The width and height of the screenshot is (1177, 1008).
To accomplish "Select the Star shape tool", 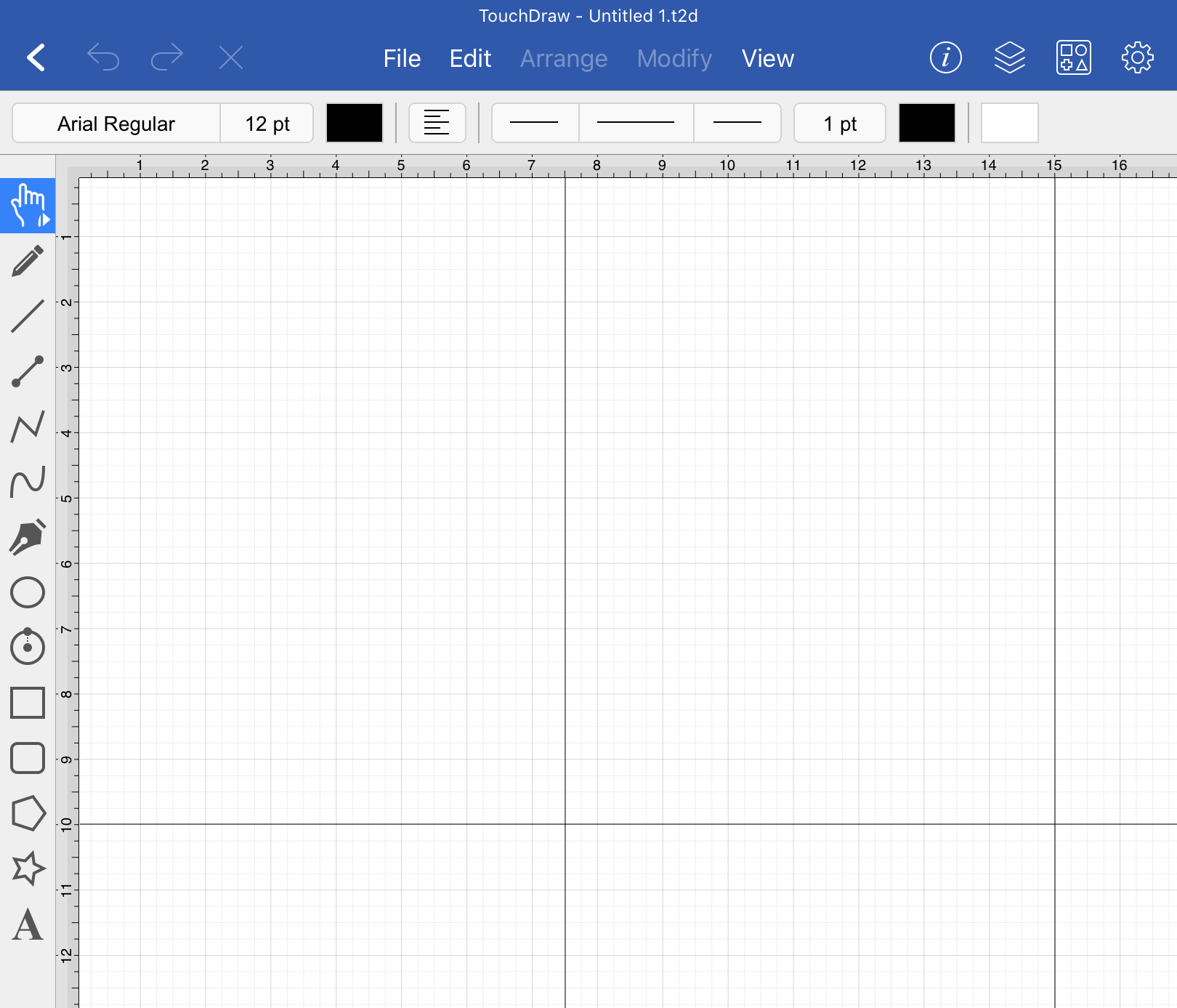I will click(28, 868).
